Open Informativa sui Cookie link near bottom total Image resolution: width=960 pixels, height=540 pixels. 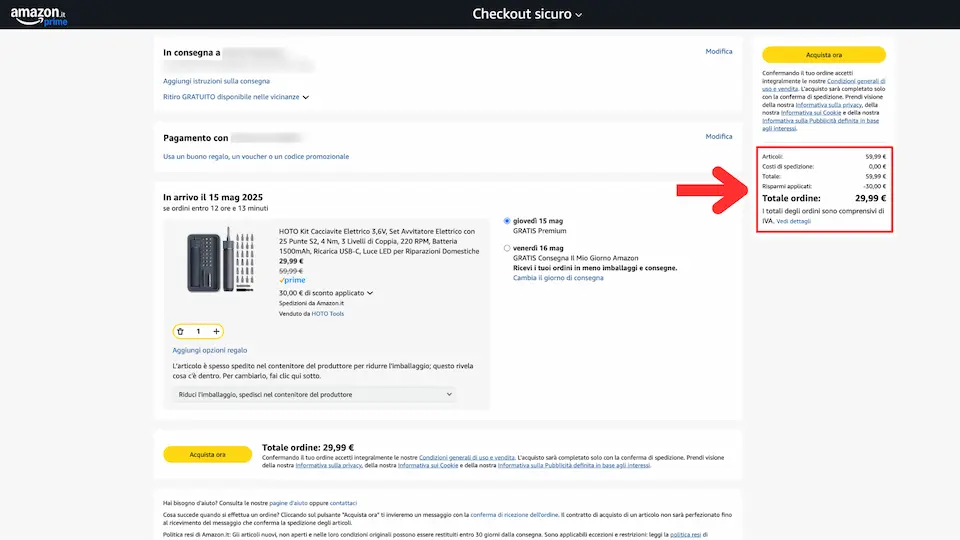[x=428, y=465]
